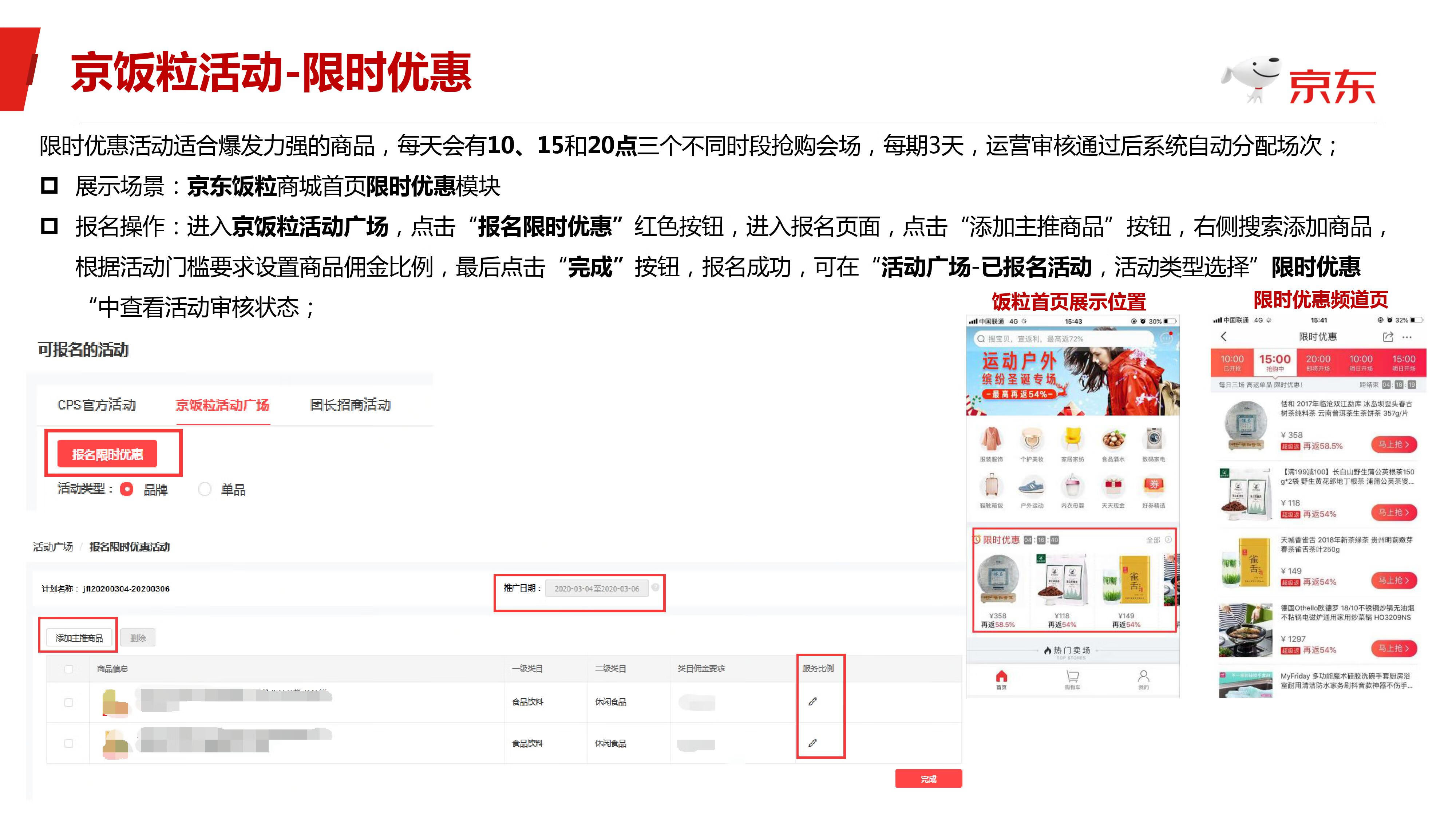The height and width of the screenshot is (819, 1456).
Task: Click the 活动广场 breadcrumb link
Action: (x=53, y=547)
